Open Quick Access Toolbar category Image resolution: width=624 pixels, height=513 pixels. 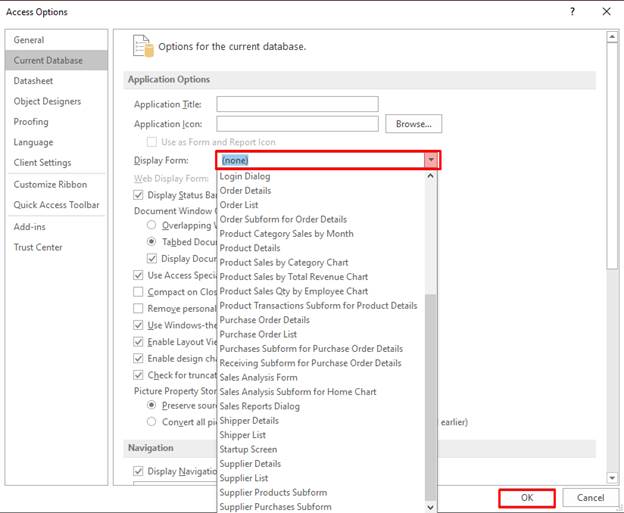(56, 205)
